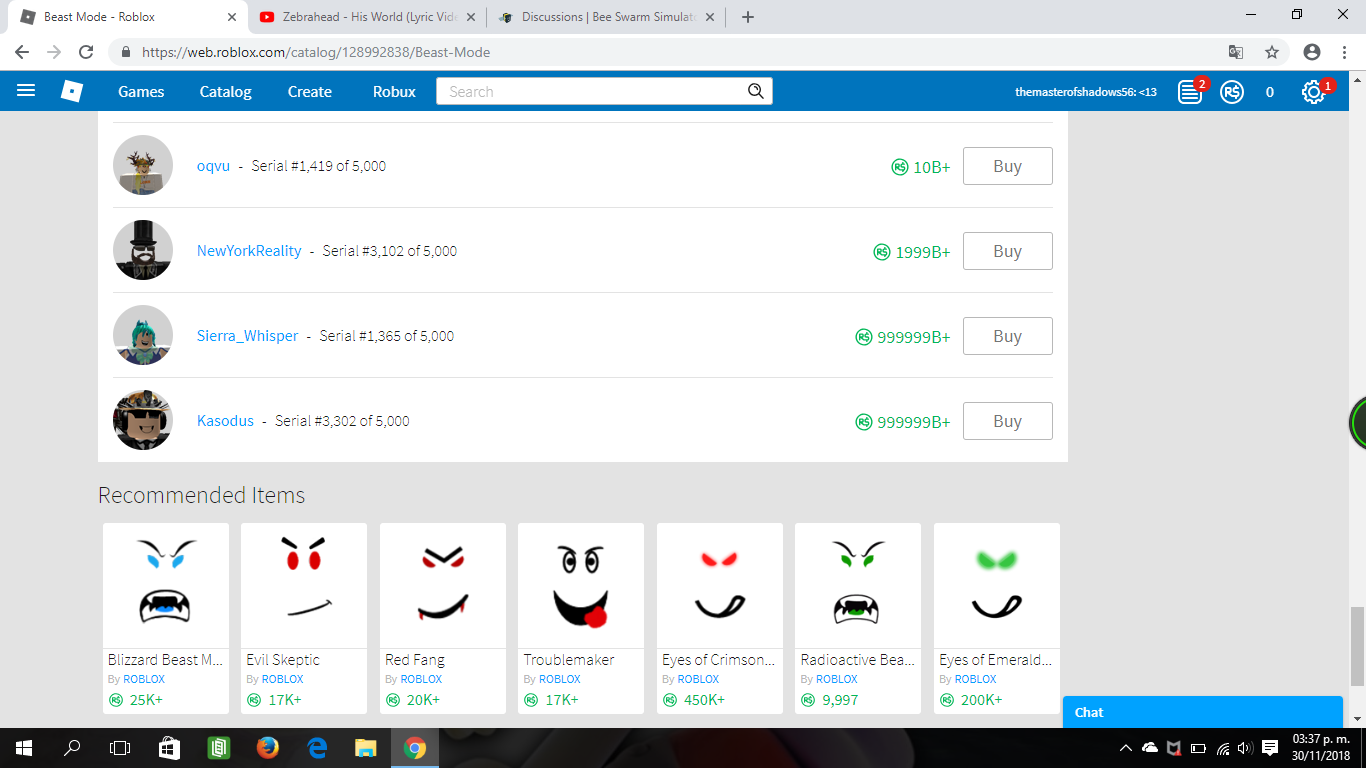
Task: Show hidden tray icons chevron
Action: [1126, 748]
